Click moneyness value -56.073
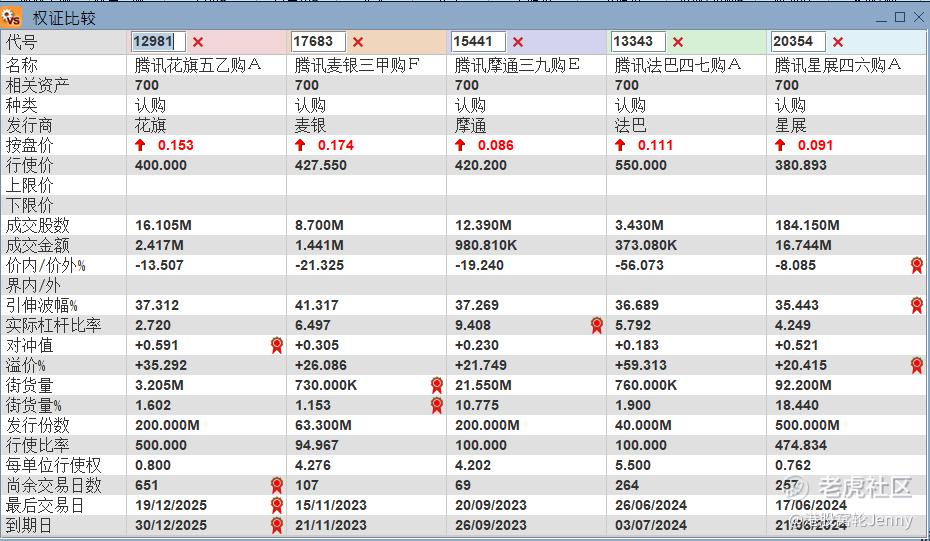Viewport: 930px width, 541px height. pos(639,265)
